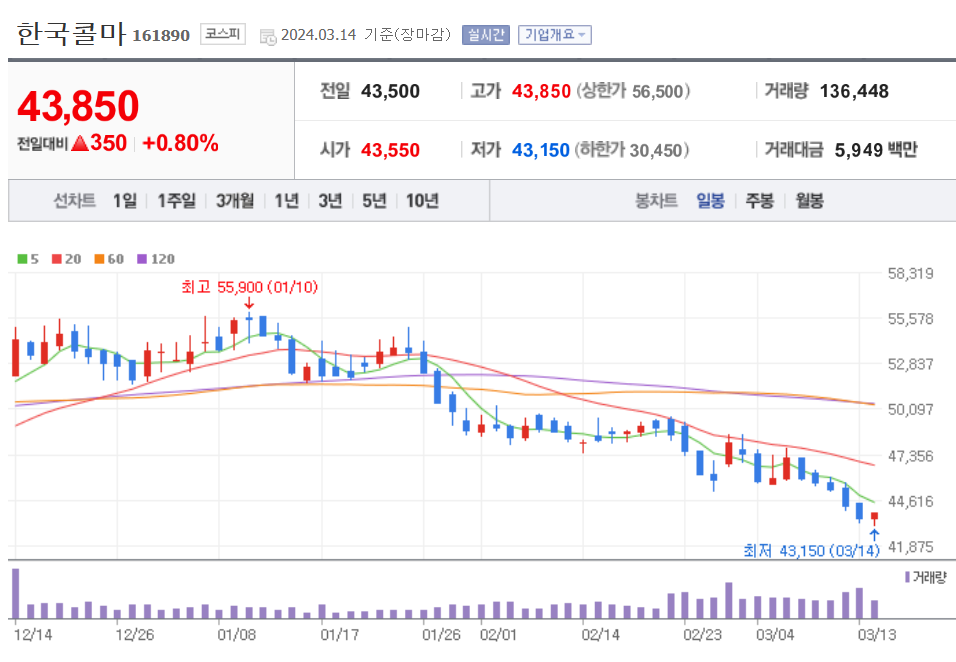Click the 상한가 56,500 text
Screen dimensions: 956x662
pyautogui.click(x=633, y=91)
